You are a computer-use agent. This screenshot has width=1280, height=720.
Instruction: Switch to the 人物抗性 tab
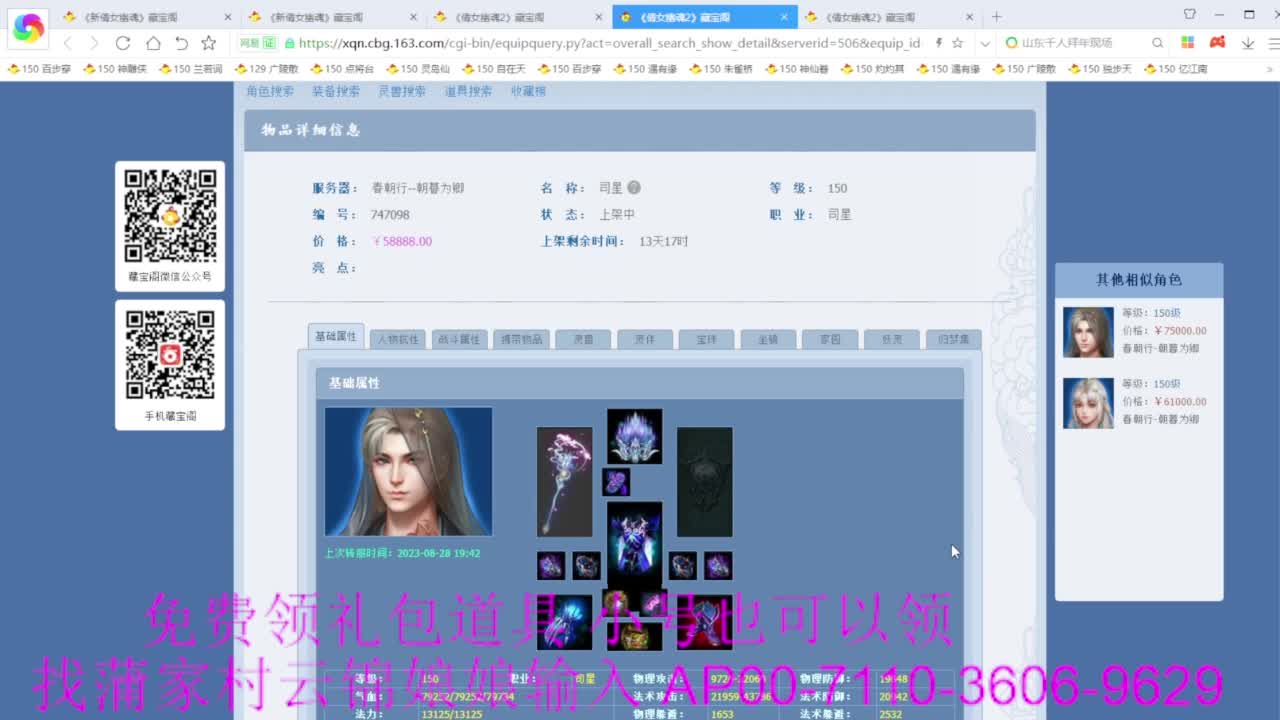pos(397,339)
